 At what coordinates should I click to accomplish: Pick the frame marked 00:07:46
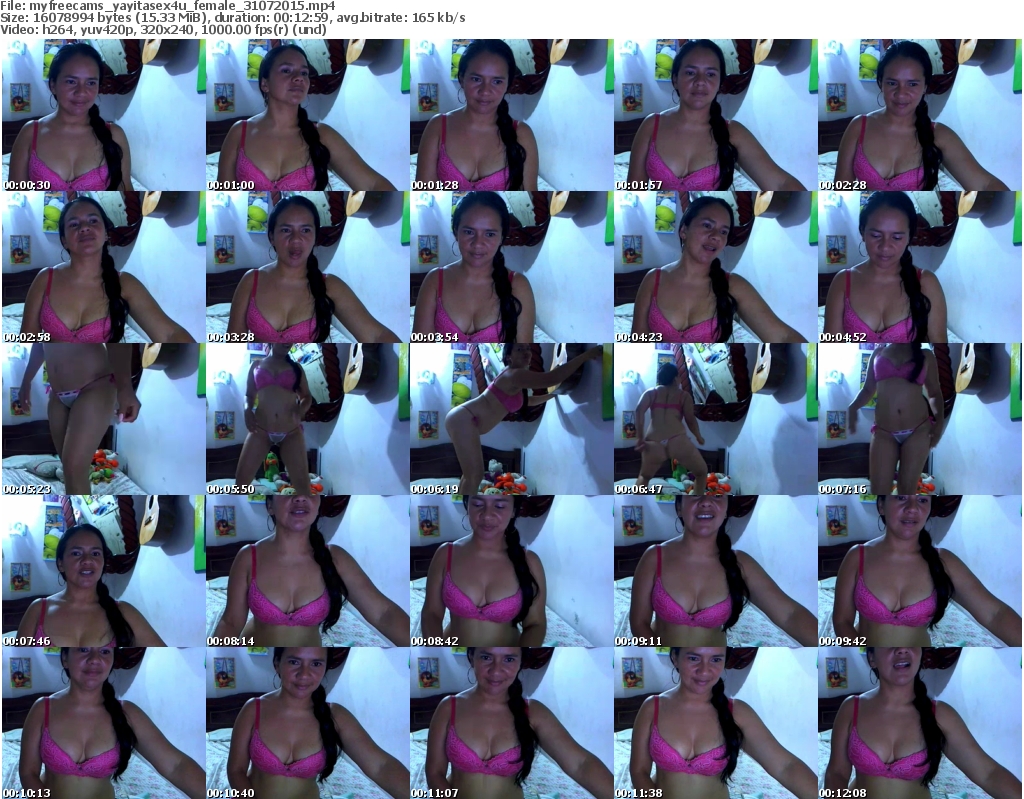click(x=104, y=572)
